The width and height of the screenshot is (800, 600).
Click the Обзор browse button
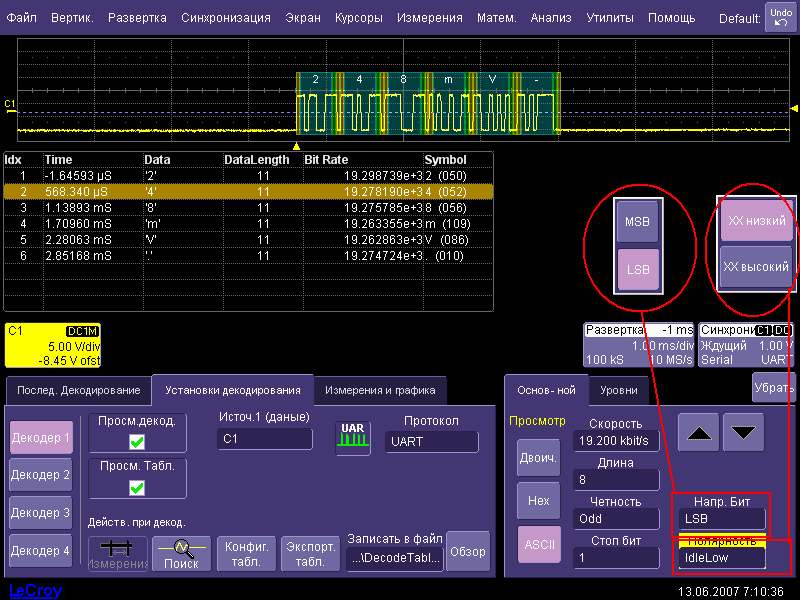click(467, 551)
